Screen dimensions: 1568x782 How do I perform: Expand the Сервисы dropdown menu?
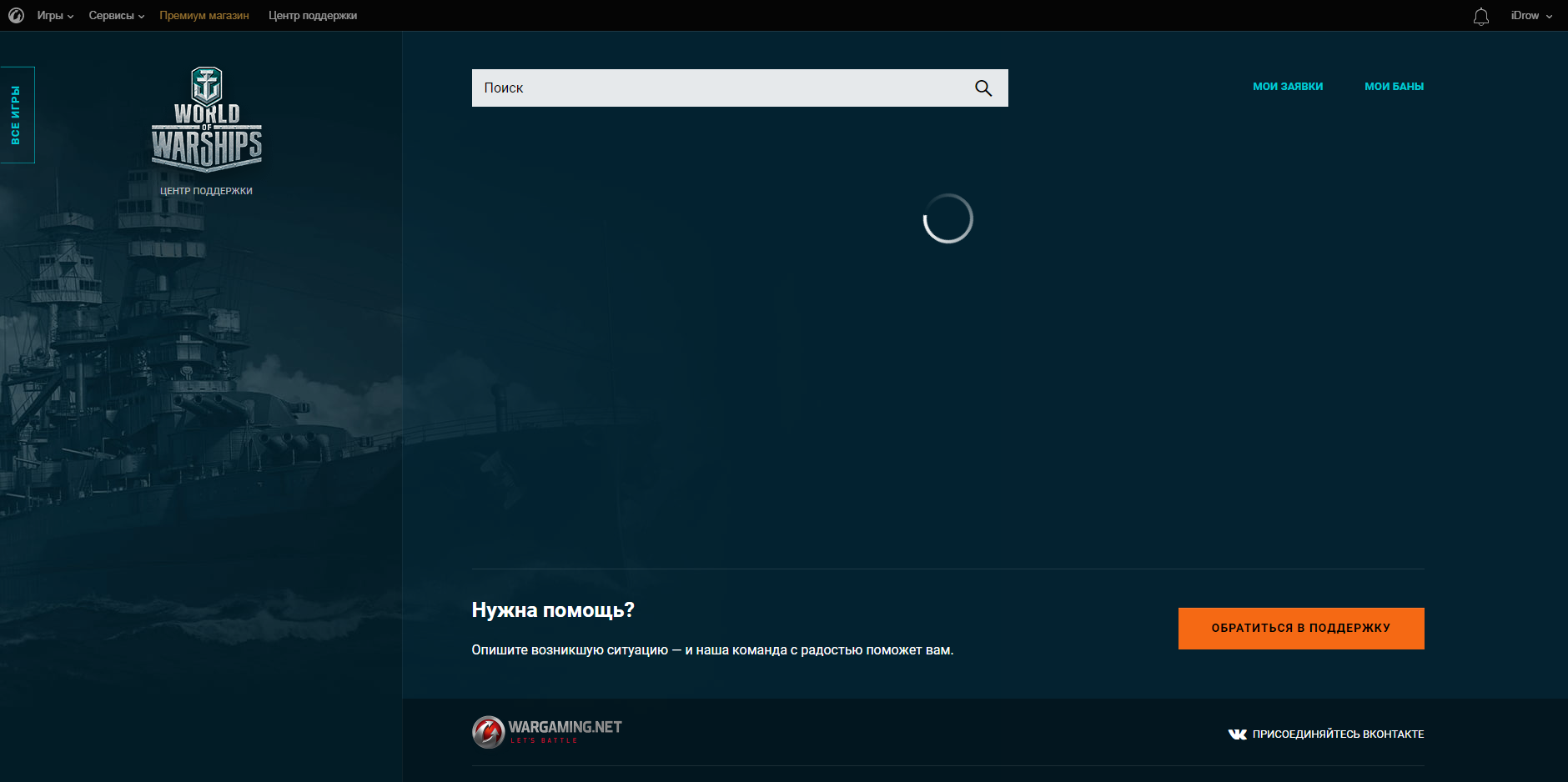click(x=117, y=15)
